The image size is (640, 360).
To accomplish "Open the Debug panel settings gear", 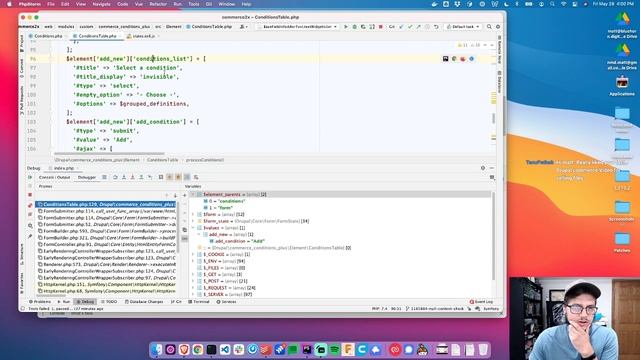I will pyautogui.click(x=483, y=168).
